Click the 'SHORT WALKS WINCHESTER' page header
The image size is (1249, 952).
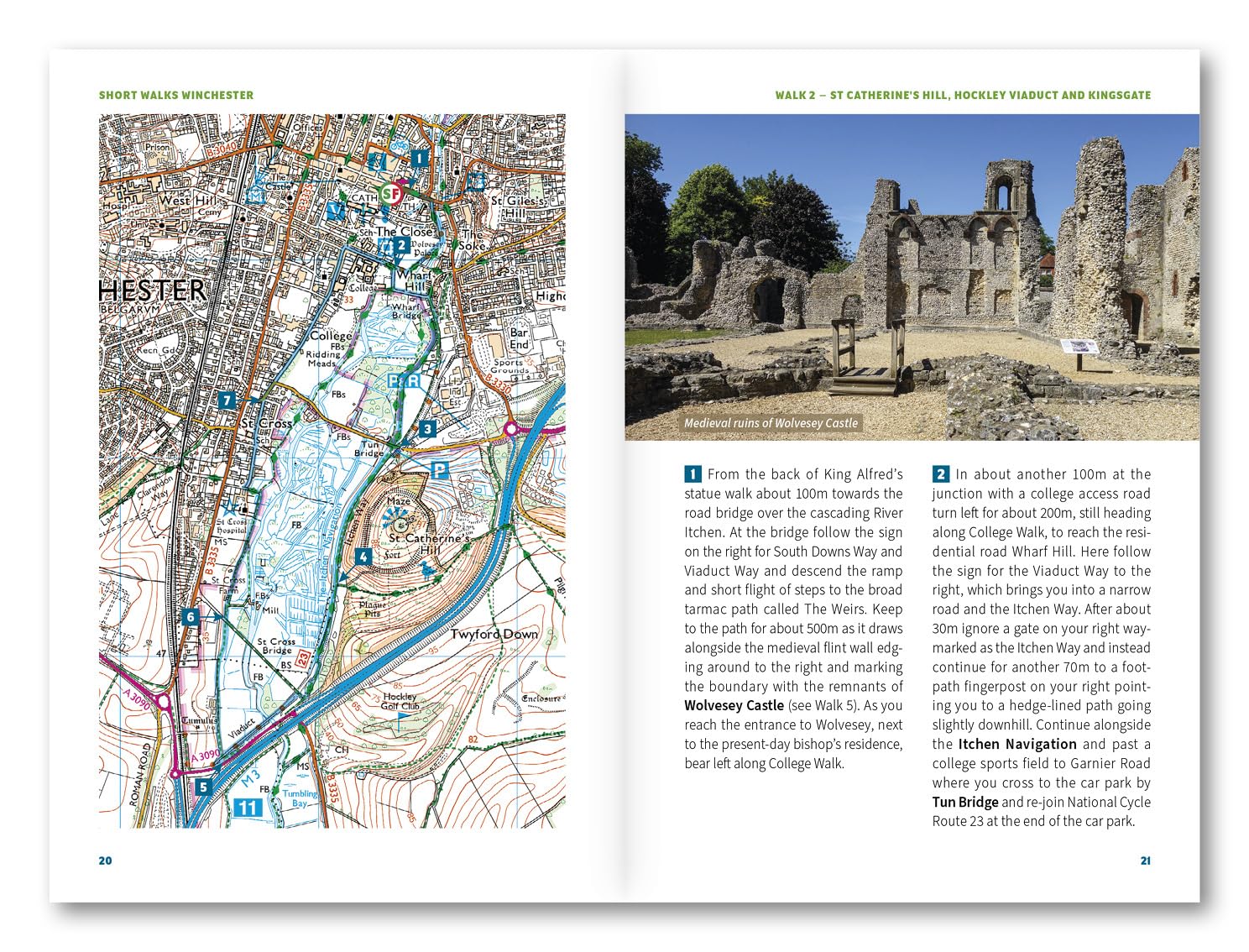click(x=176, y=95)
